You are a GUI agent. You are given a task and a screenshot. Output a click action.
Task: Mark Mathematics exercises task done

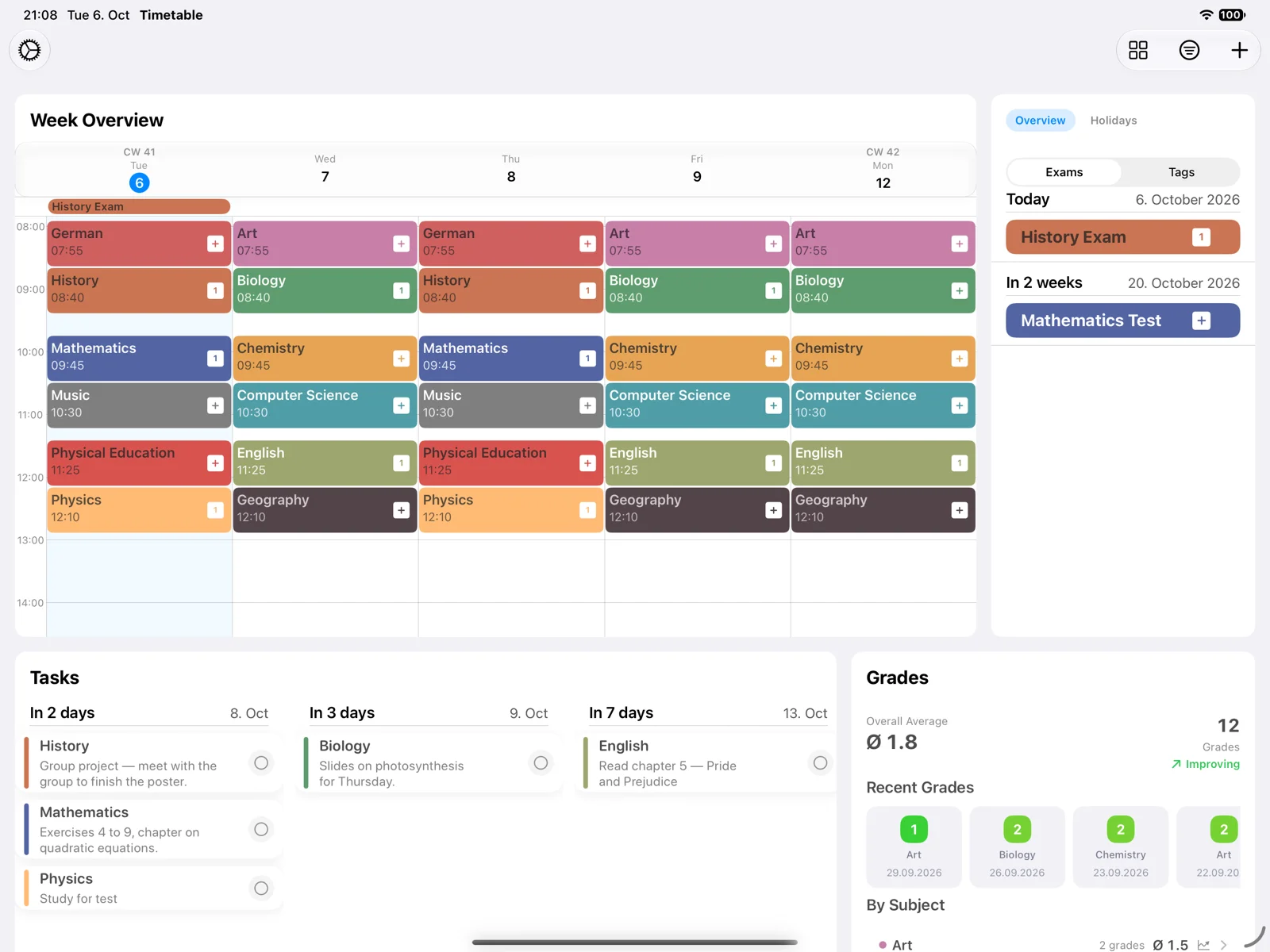261,830
